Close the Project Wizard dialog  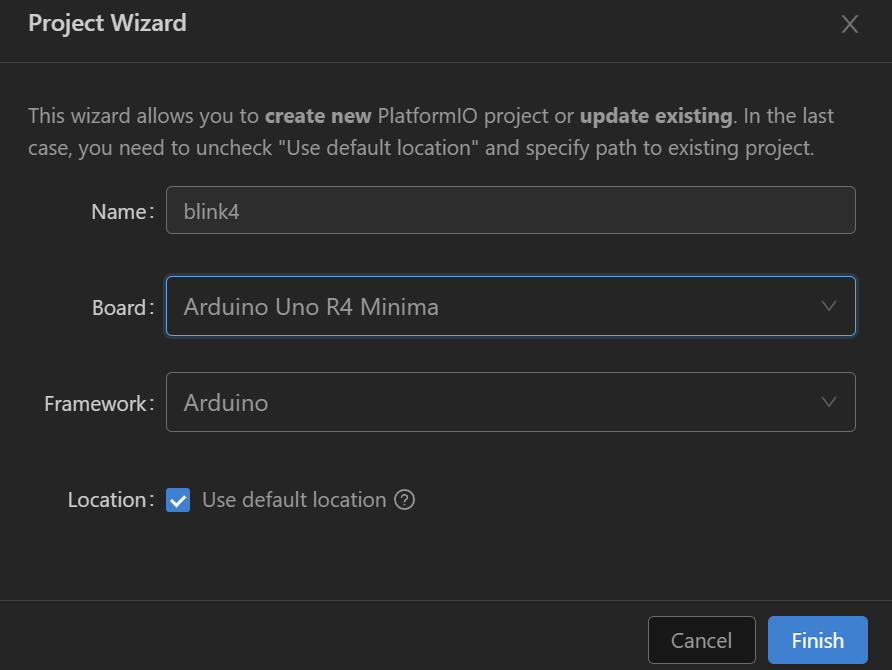pos(850,25)
